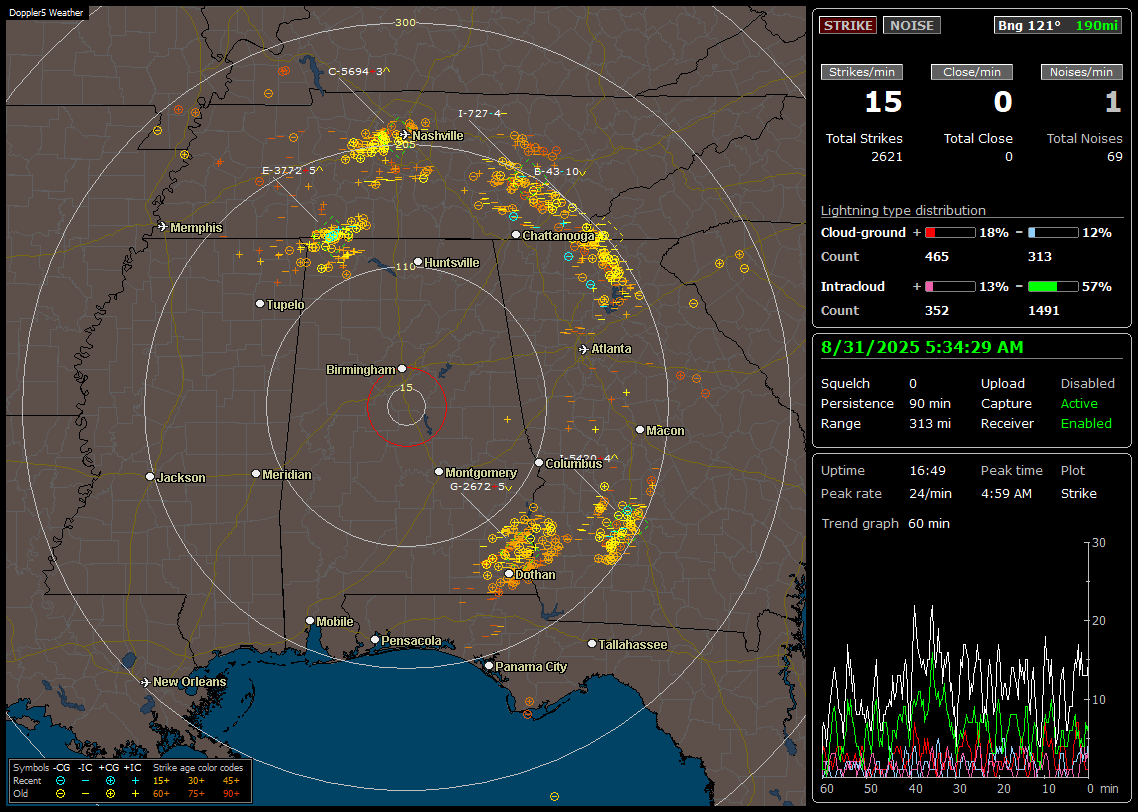Click the Upload status Disabled

(1087, 384)
